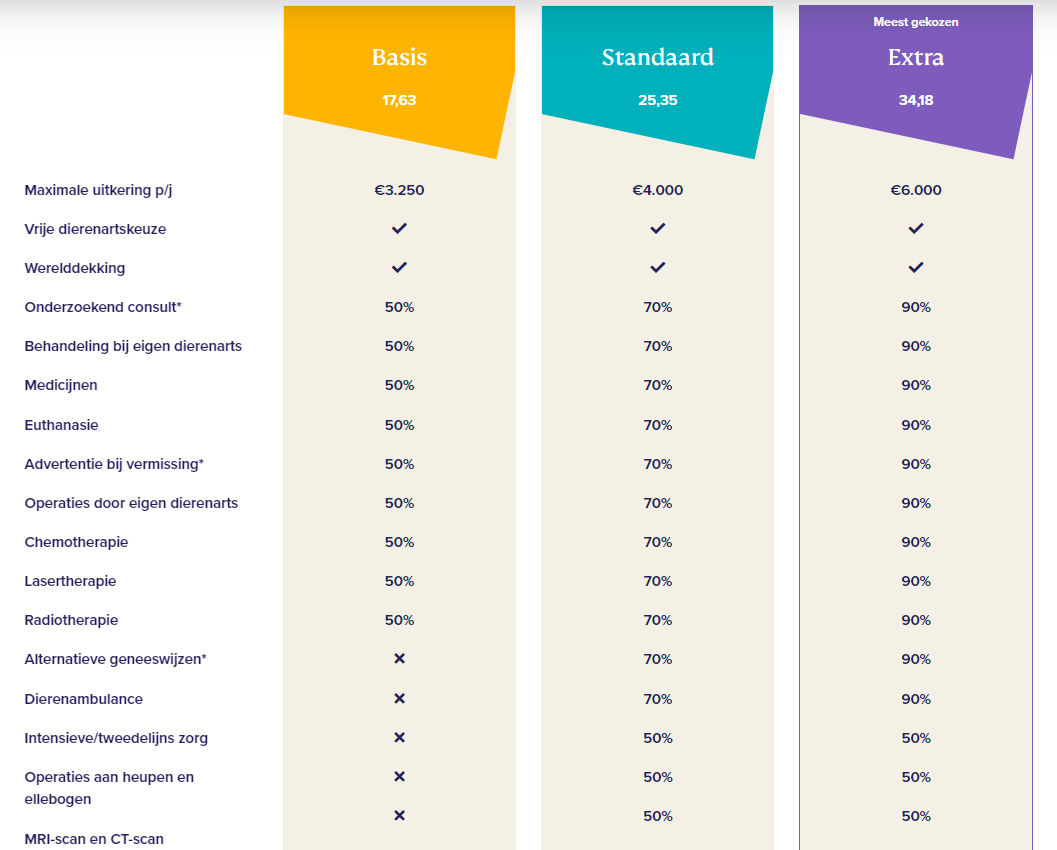
Task: Click the 'Advertentie bij vermissing*' row label
Action: 114,464
